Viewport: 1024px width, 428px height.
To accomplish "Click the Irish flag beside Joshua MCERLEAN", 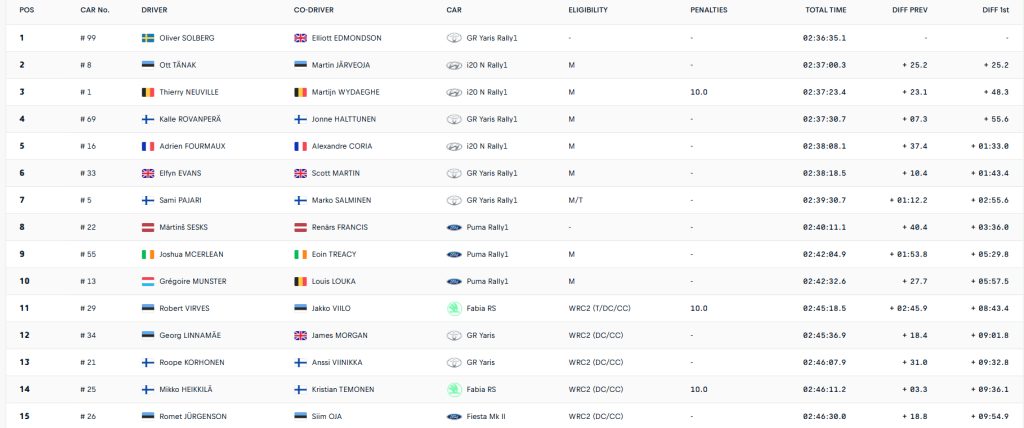I will tap(148, 254).
